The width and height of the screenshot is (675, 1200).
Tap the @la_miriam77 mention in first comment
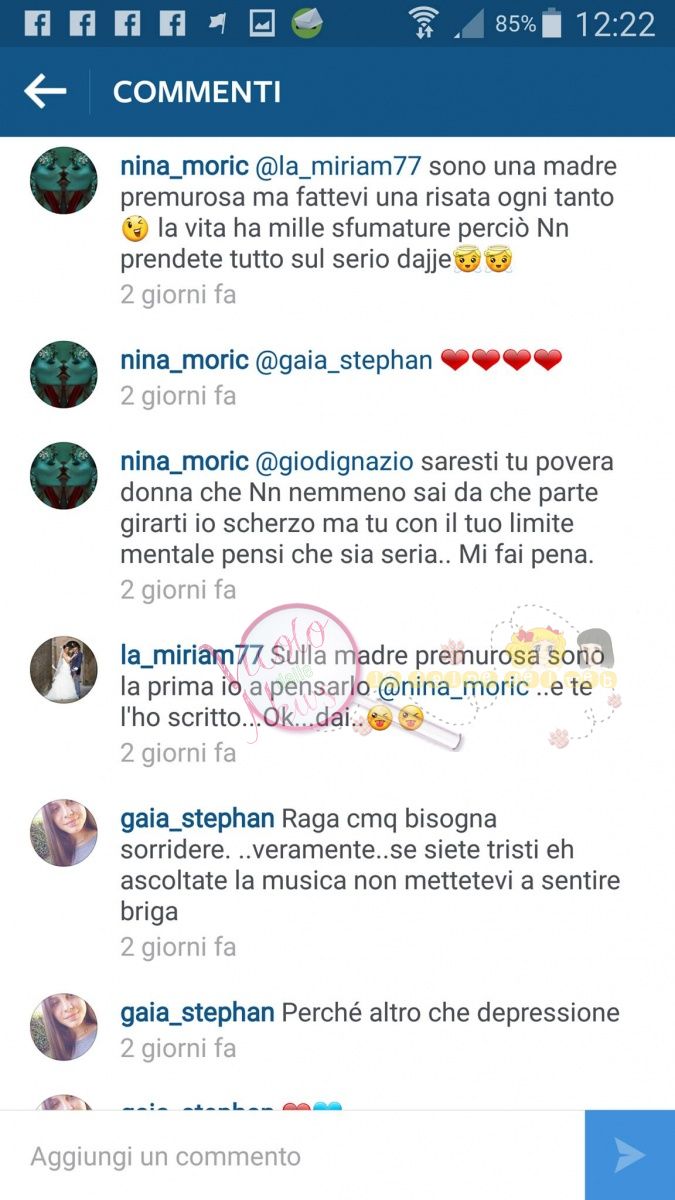[339, 166]
